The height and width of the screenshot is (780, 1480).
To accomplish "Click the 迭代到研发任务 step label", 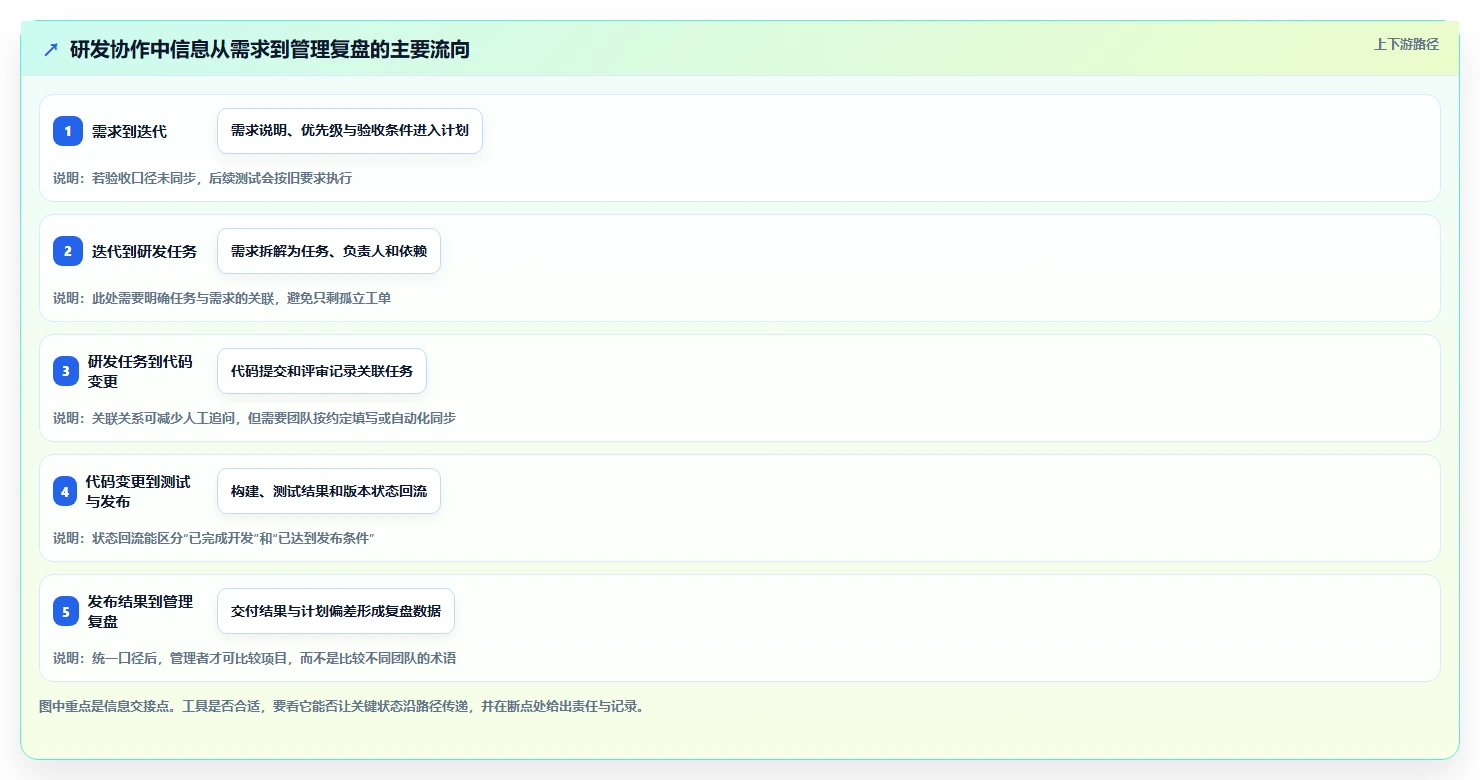I will [x=144, y=251].
